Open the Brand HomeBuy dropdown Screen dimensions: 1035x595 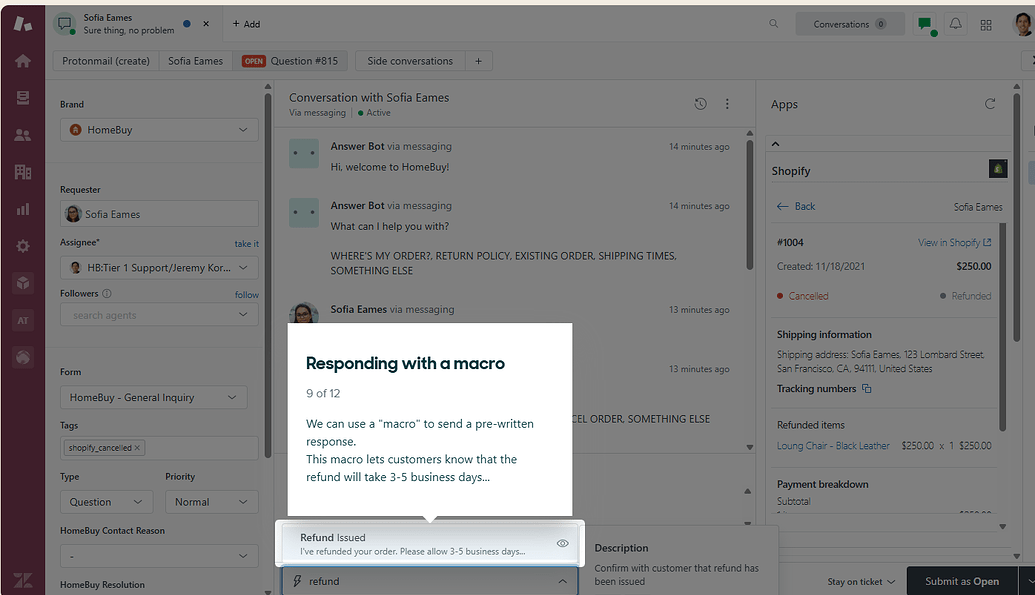coord(159,130)
